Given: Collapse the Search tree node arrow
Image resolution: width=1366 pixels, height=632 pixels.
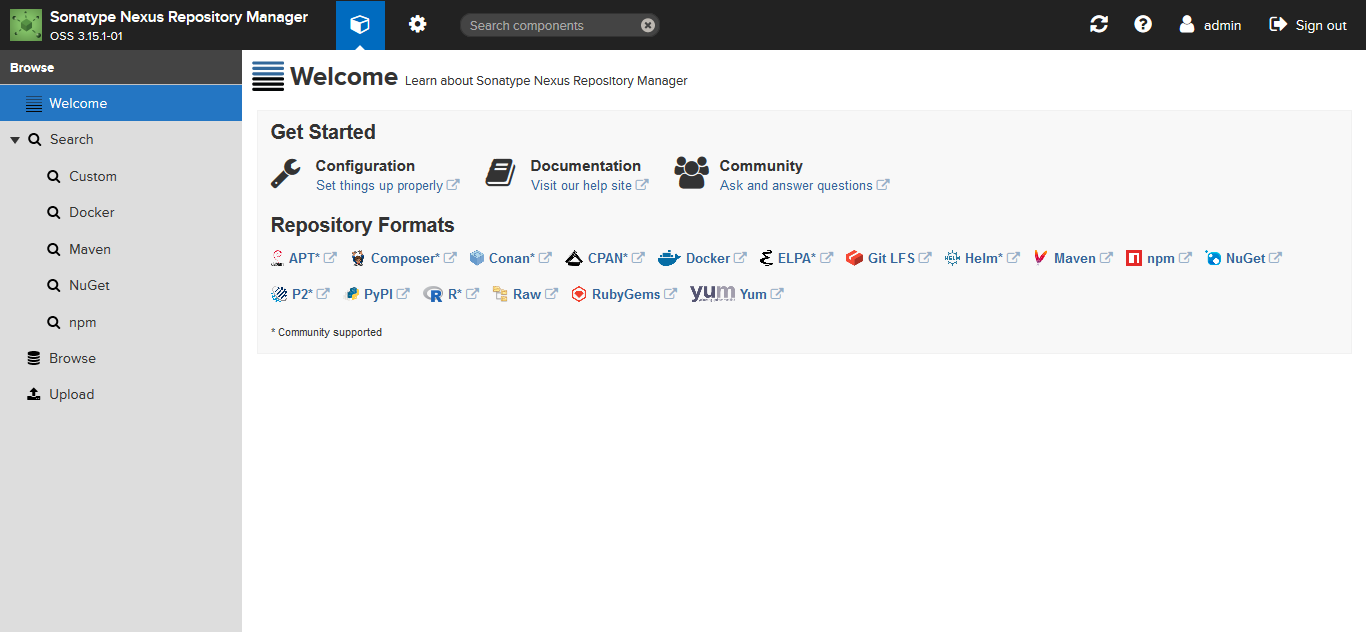Looking at the screenshot, I should coord(15,140).
